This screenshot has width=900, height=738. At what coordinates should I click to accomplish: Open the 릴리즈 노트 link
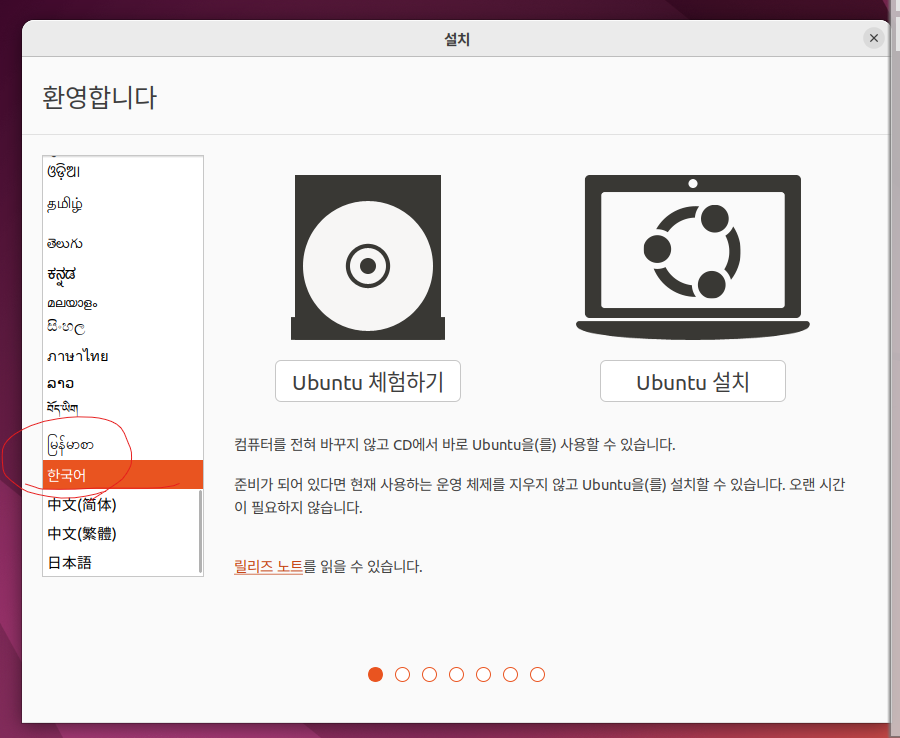pyautogui.click(x=268, y=566)
